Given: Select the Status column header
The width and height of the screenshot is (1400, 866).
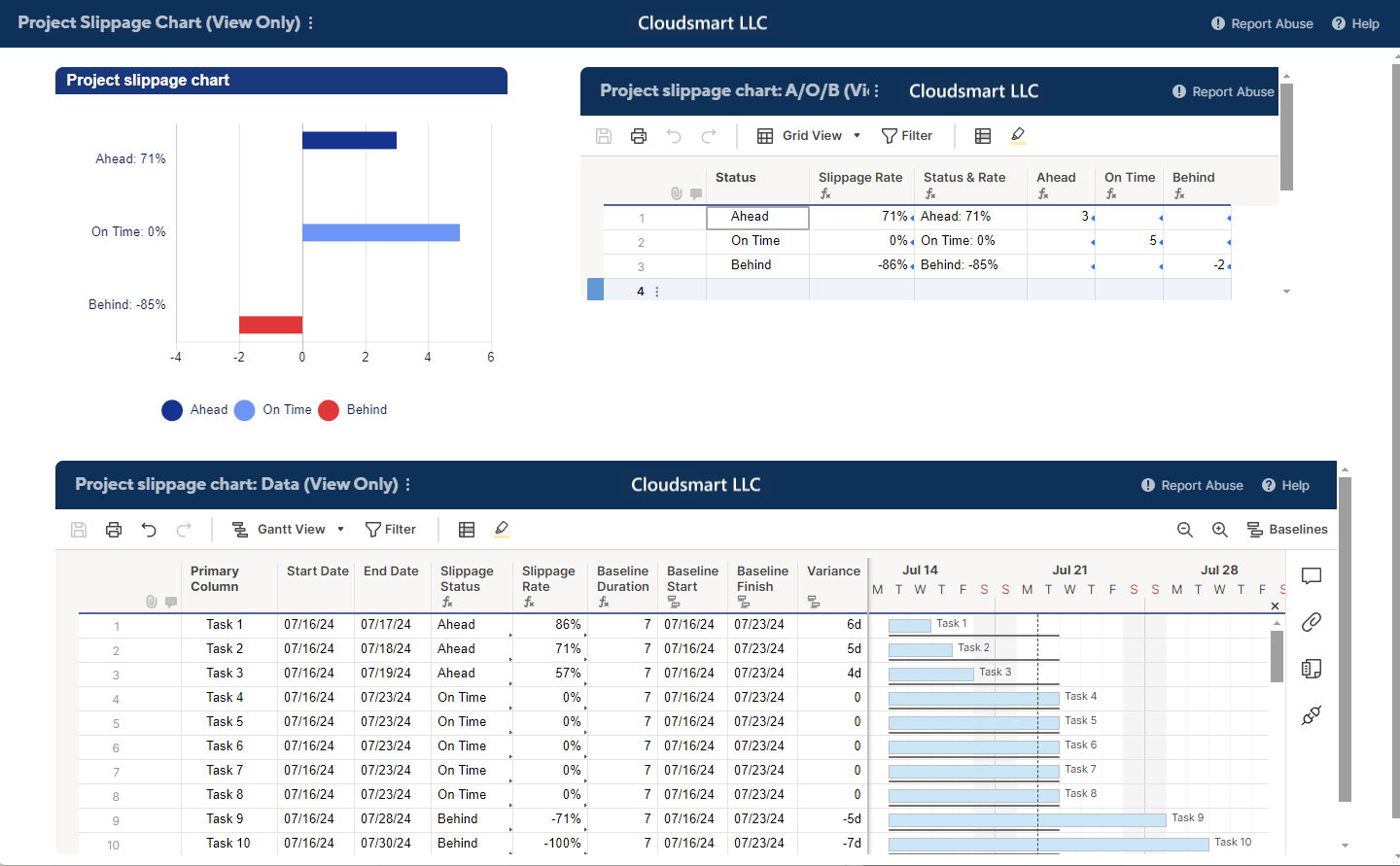Looking at the screenshot, I should (757, 185).
